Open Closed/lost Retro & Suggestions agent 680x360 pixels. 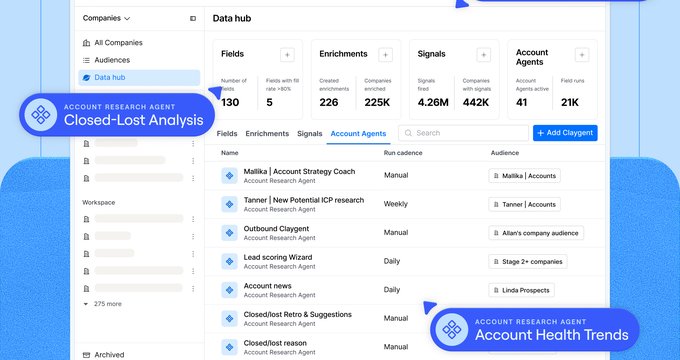298,314
